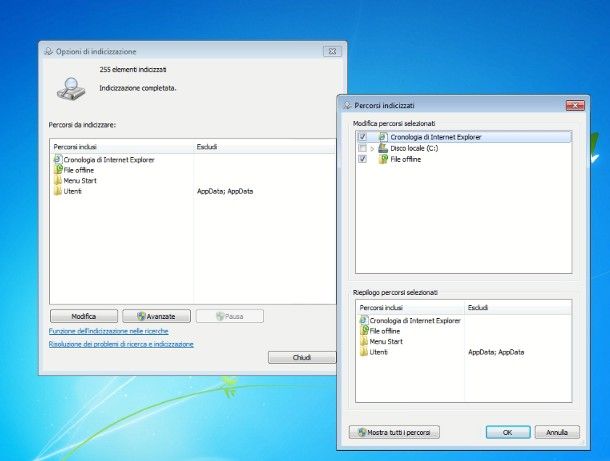Click Internet Explorer icon in Modifica percorsi tree

pyautogui.click(x=383, y=137)
